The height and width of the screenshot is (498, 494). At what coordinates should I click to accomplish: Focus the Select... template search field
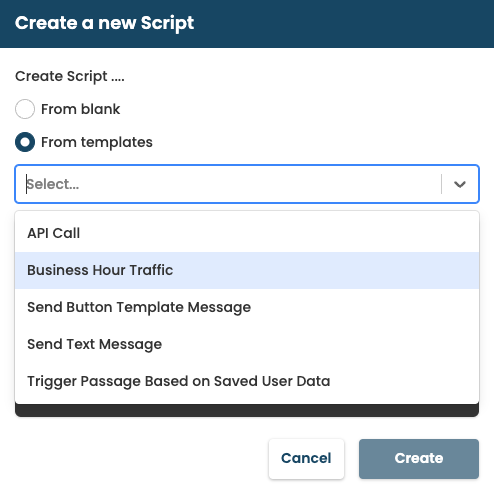233,184
